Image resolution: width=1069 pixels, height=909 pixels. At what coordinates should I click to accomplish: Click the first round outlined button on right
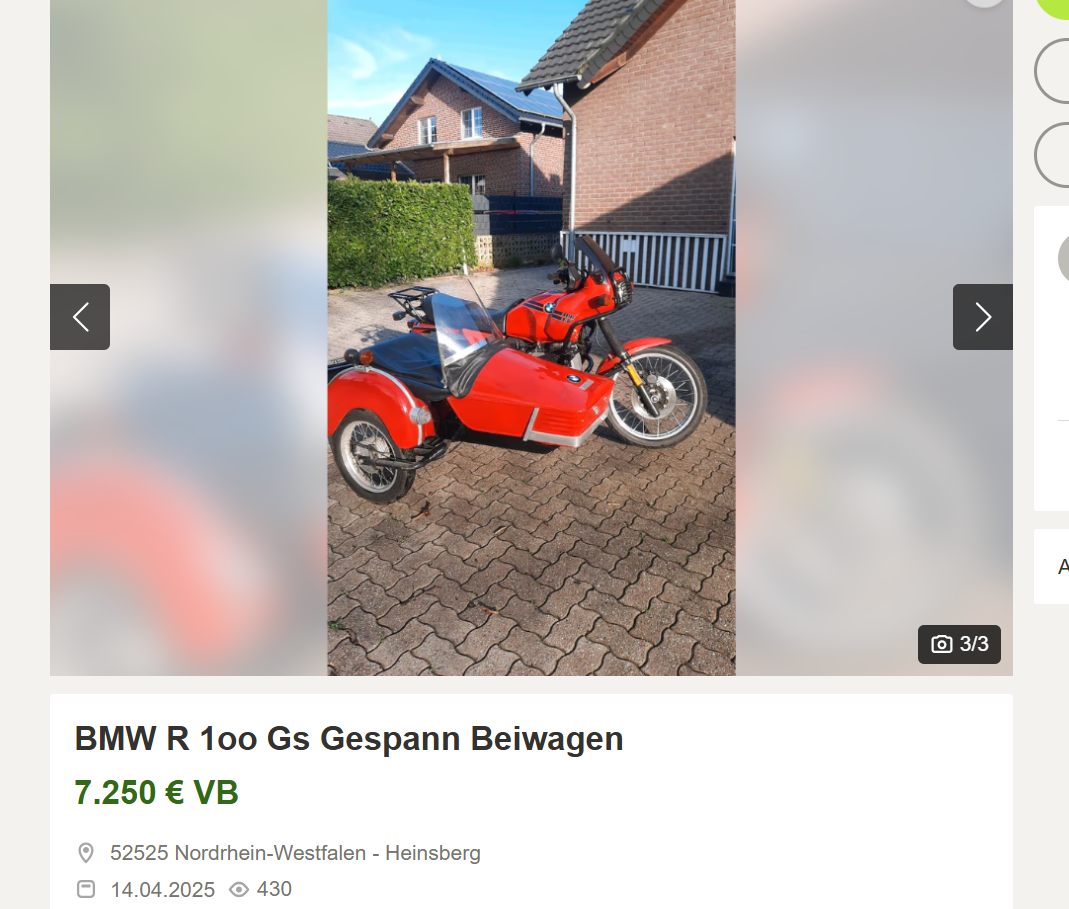coord(1052,71)
